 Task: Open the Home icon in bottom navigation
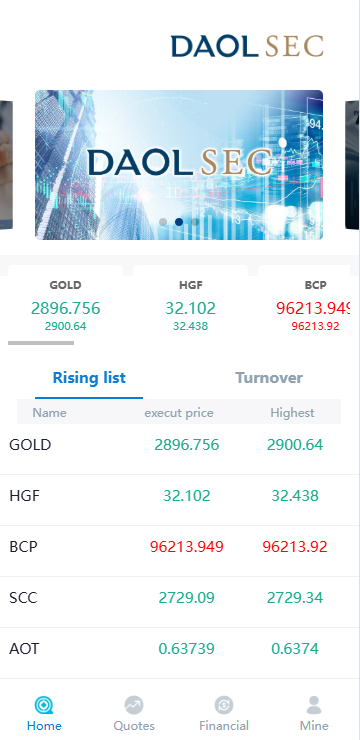click(44, 705)
